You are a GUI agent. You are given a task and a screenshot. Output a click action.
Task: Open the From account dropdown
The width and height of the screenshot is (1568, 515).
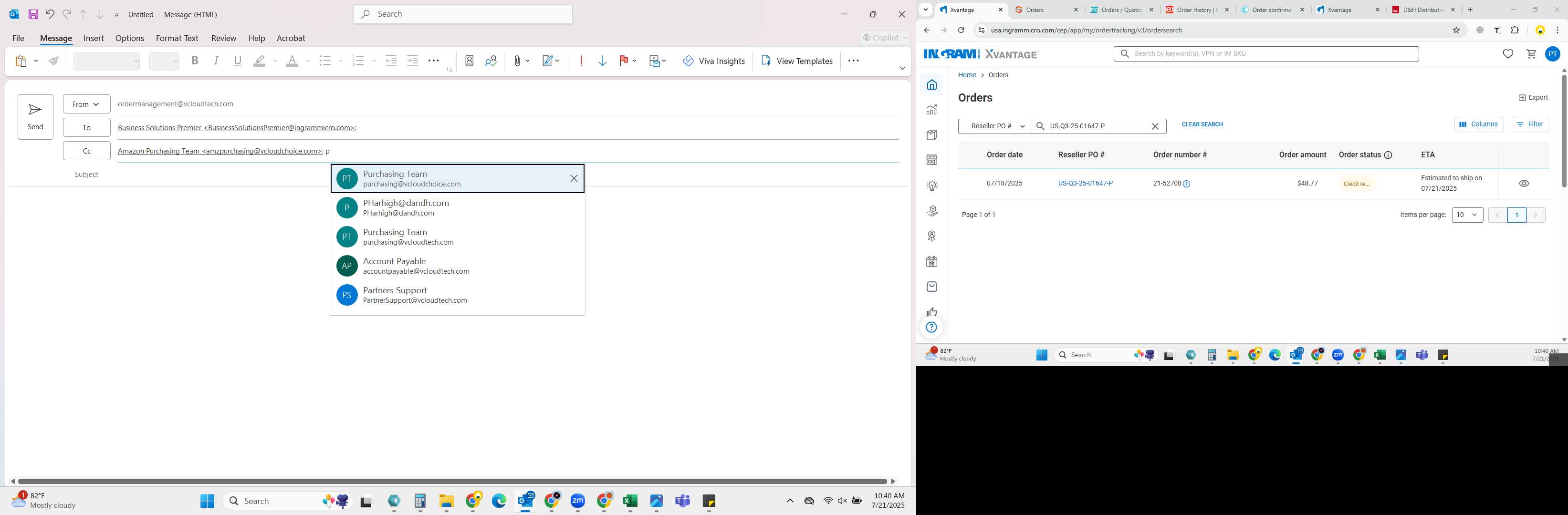[x=86, y=104]
